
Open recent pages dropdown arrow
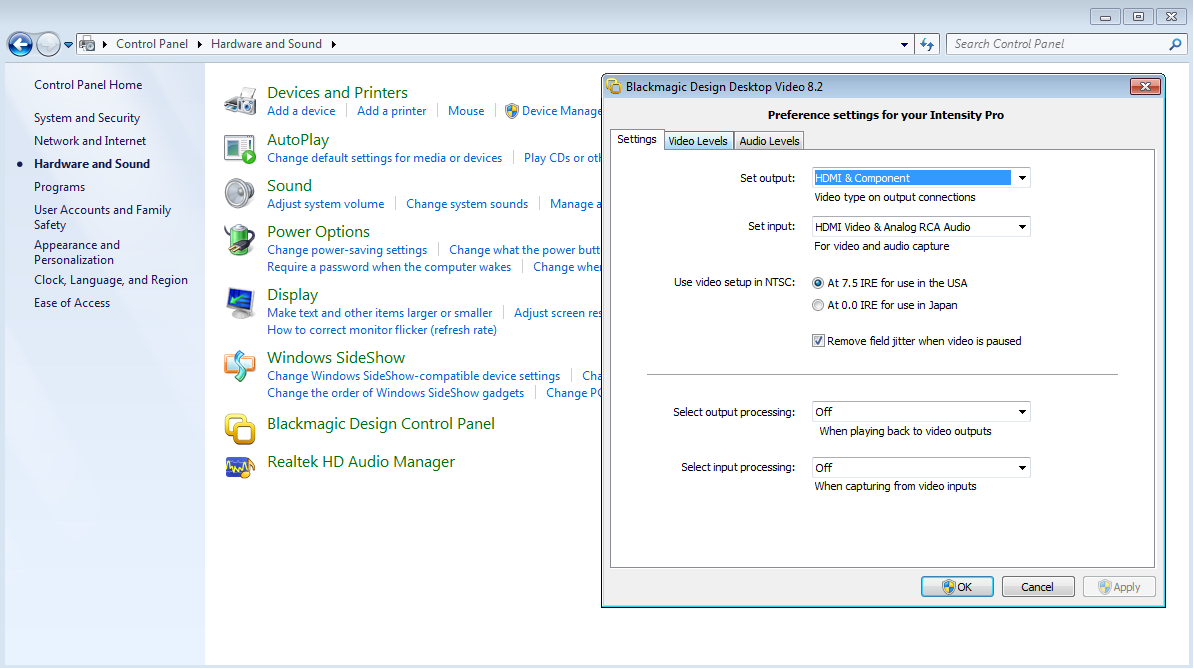[x=69, y=44]
